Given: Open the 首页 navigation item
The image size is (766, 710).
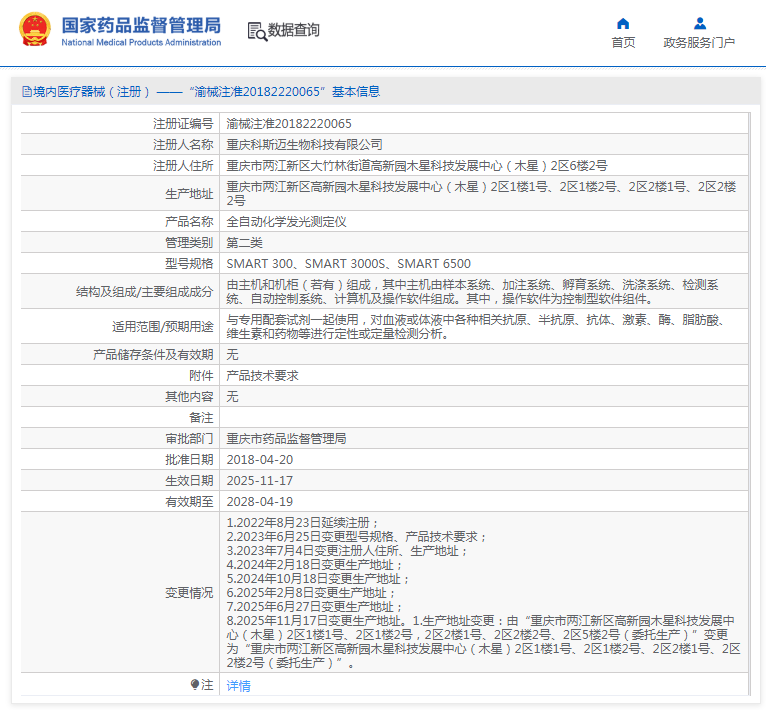Looking at the screenshot, I should click(623, 42).
